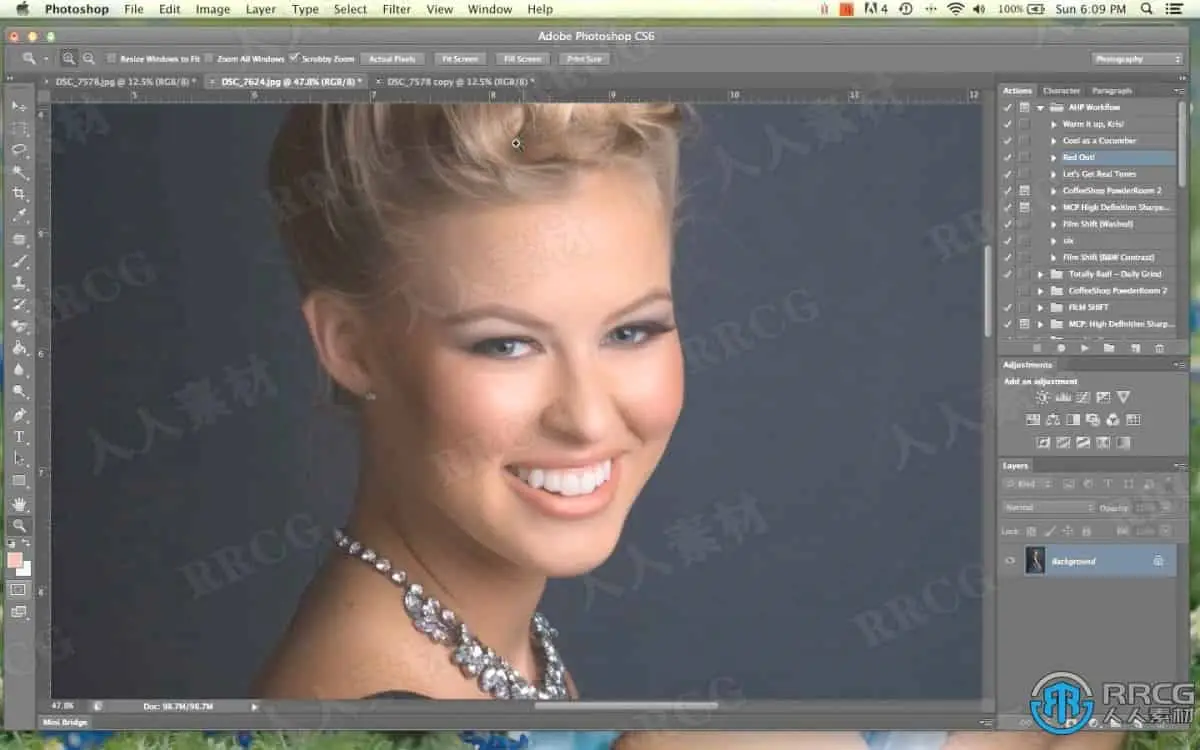Viewport: 1200px width, 750px height.
Task: Create a new action set
Action: [1109, 348]
